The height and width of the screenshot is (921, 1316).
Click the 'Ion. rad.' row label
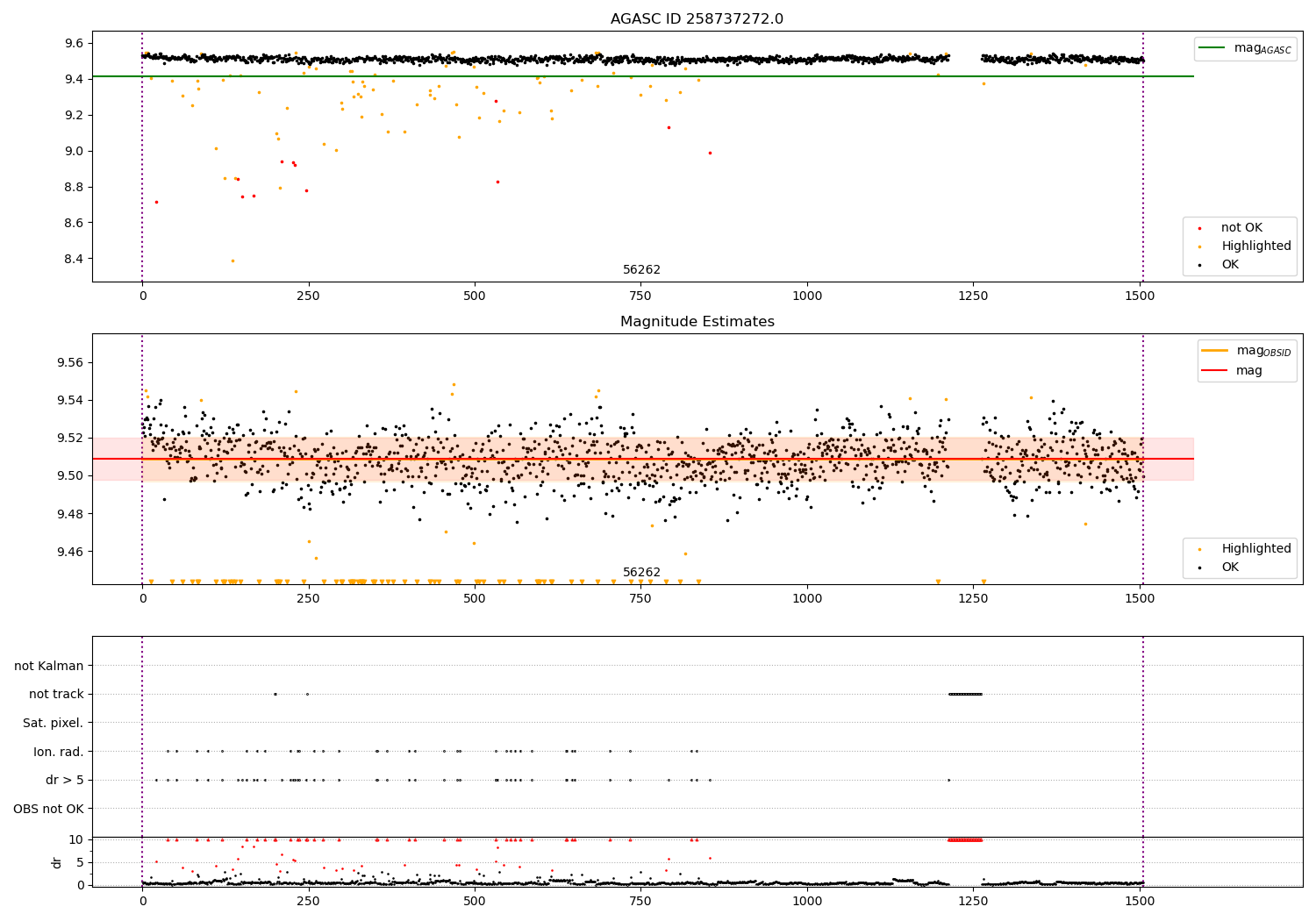point(59,752)
